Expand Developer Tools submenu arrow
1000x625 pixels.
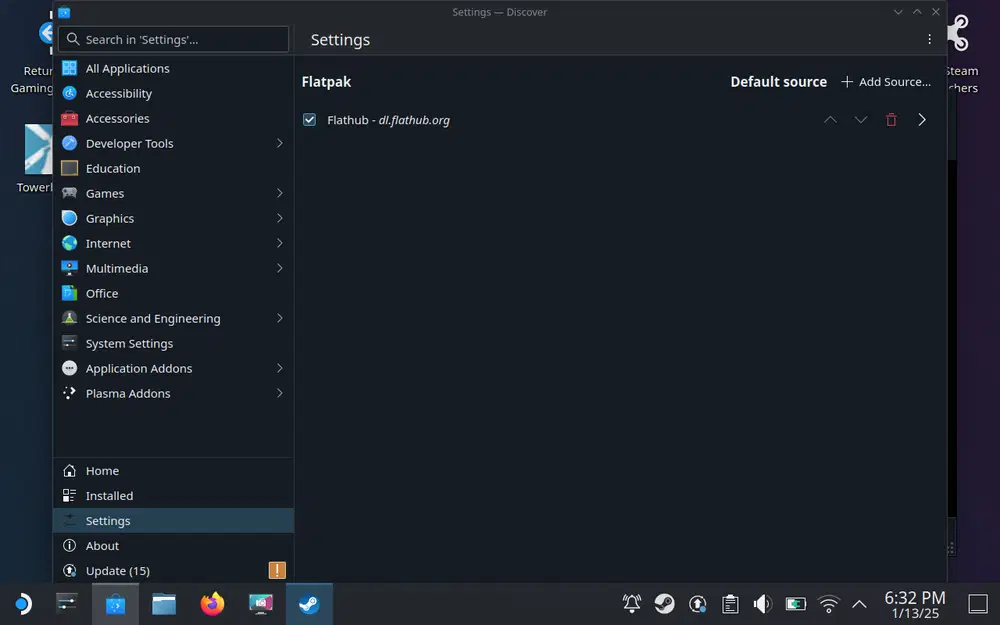[x=279, y=143]
